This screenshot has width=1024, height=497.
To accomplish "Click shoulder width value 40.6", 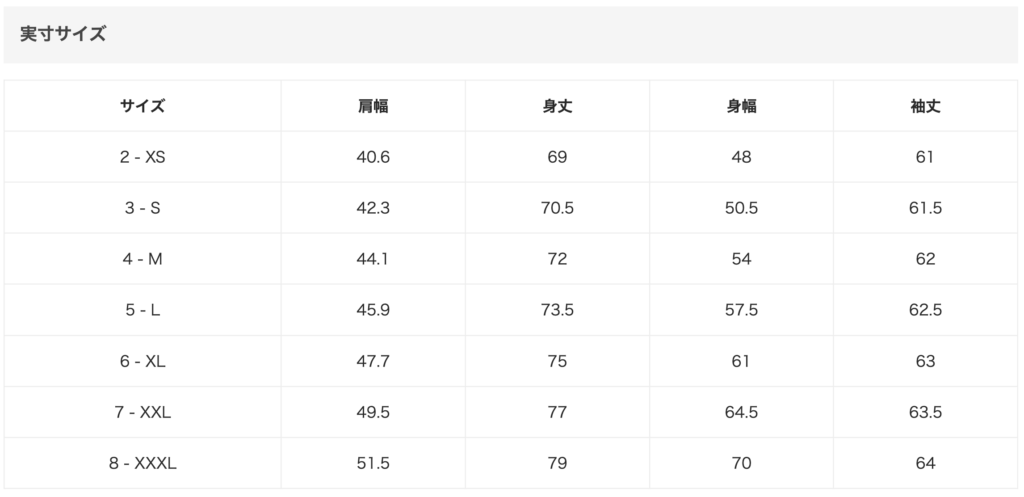I will pos(373,157).
